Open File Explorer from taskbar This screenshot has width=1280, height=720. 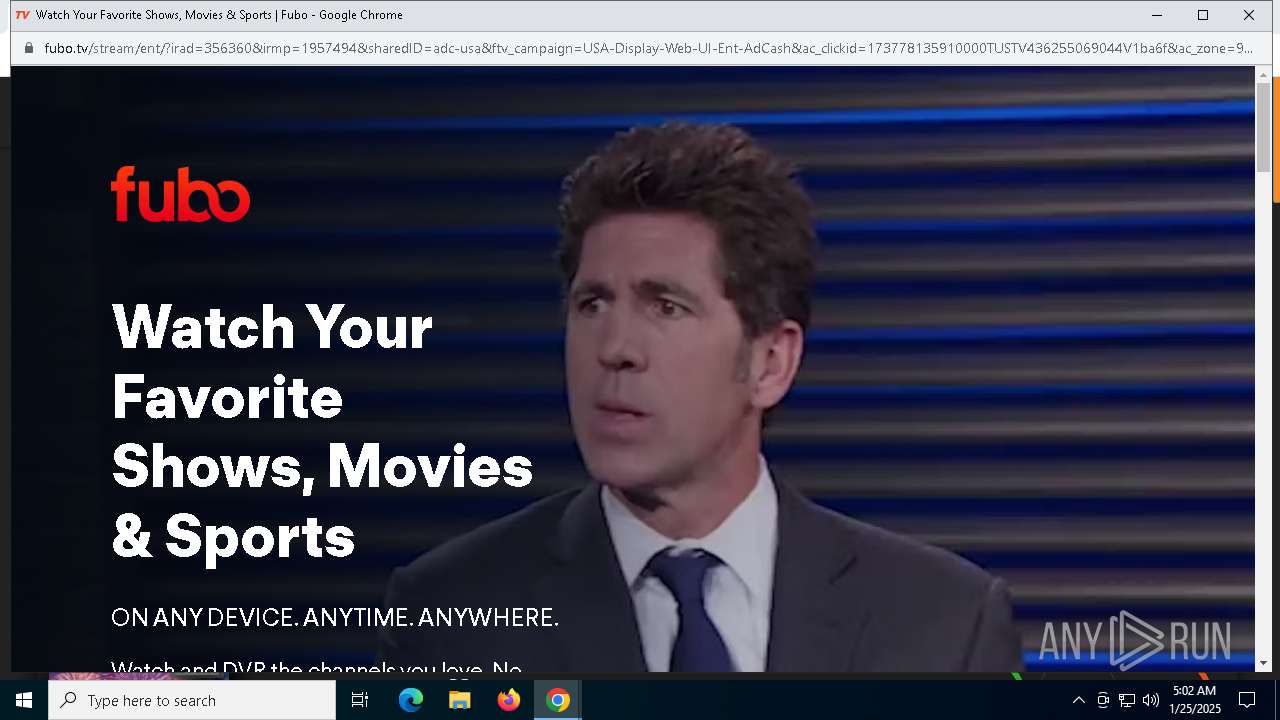pos(460,700)
